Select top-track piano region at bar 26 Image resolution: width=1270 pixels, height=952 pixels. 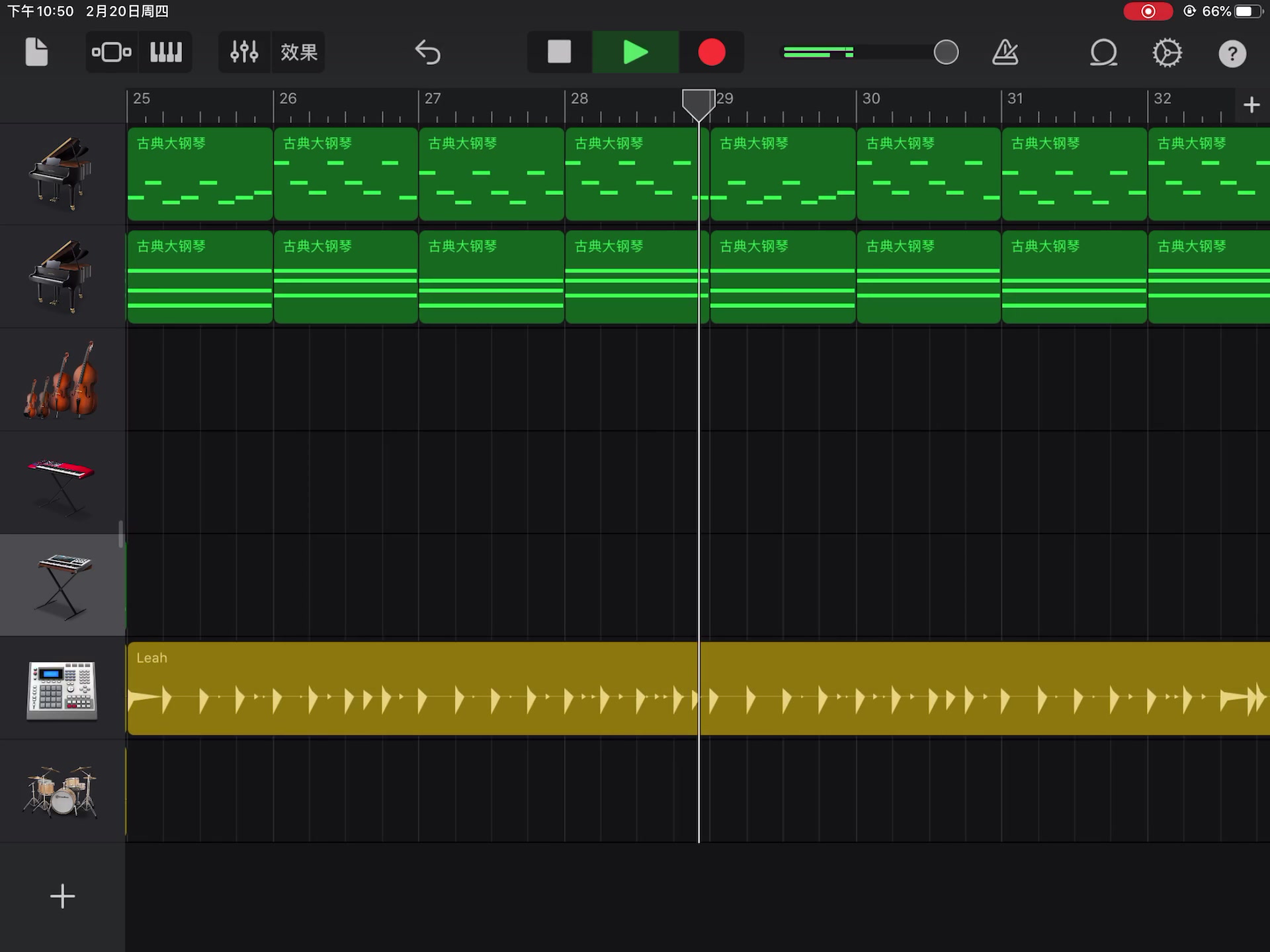pos(346,174)
